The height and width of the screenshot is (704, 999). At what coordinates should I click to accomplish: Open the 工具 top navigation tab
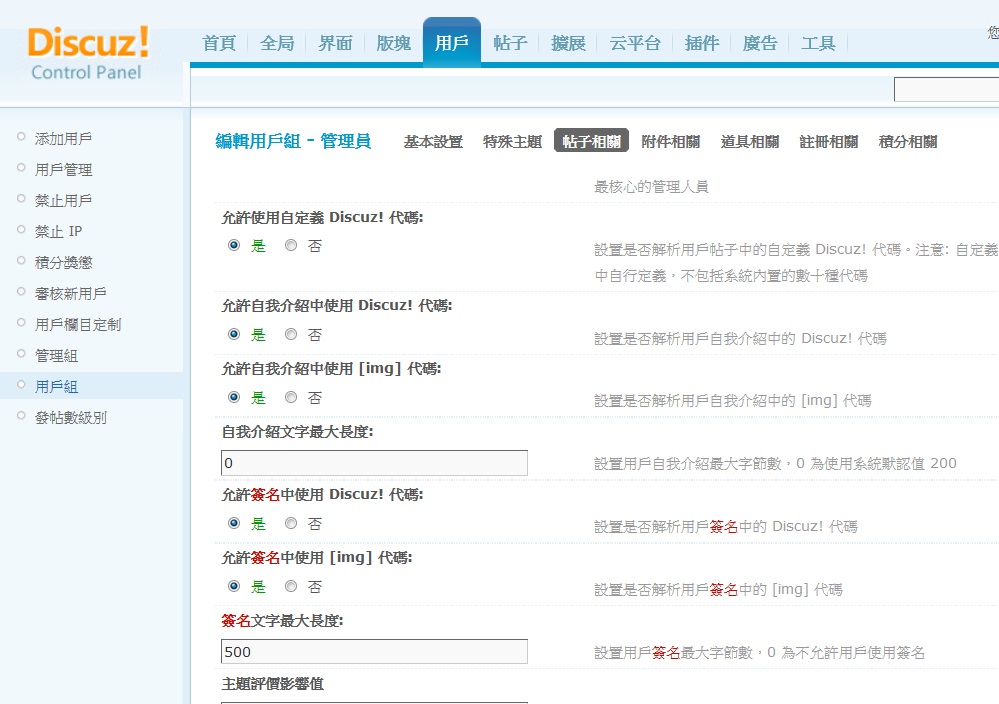(817, 43)
